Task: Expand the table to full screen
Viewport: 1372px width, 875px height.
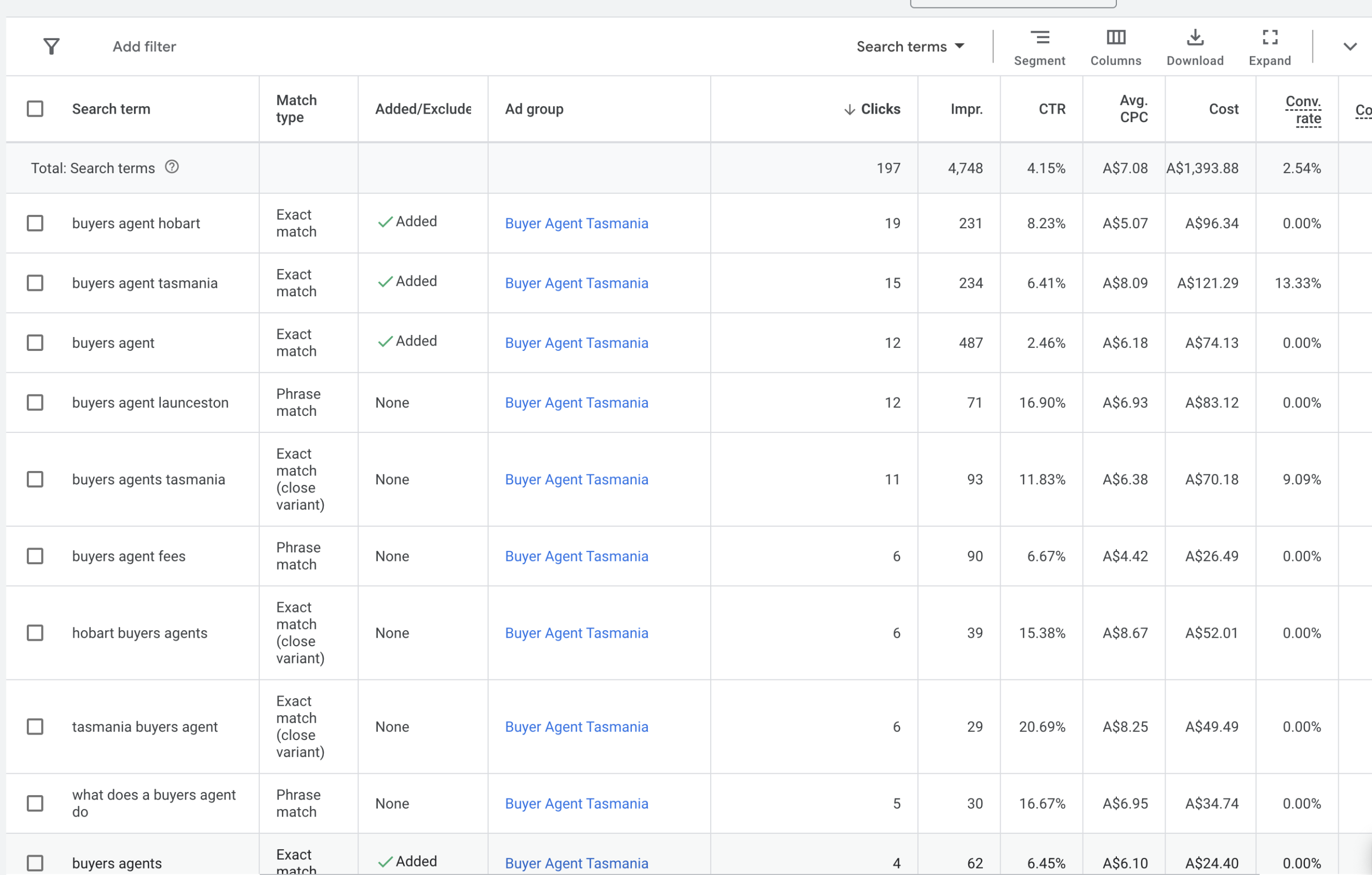Action: tap(1270, 47)
